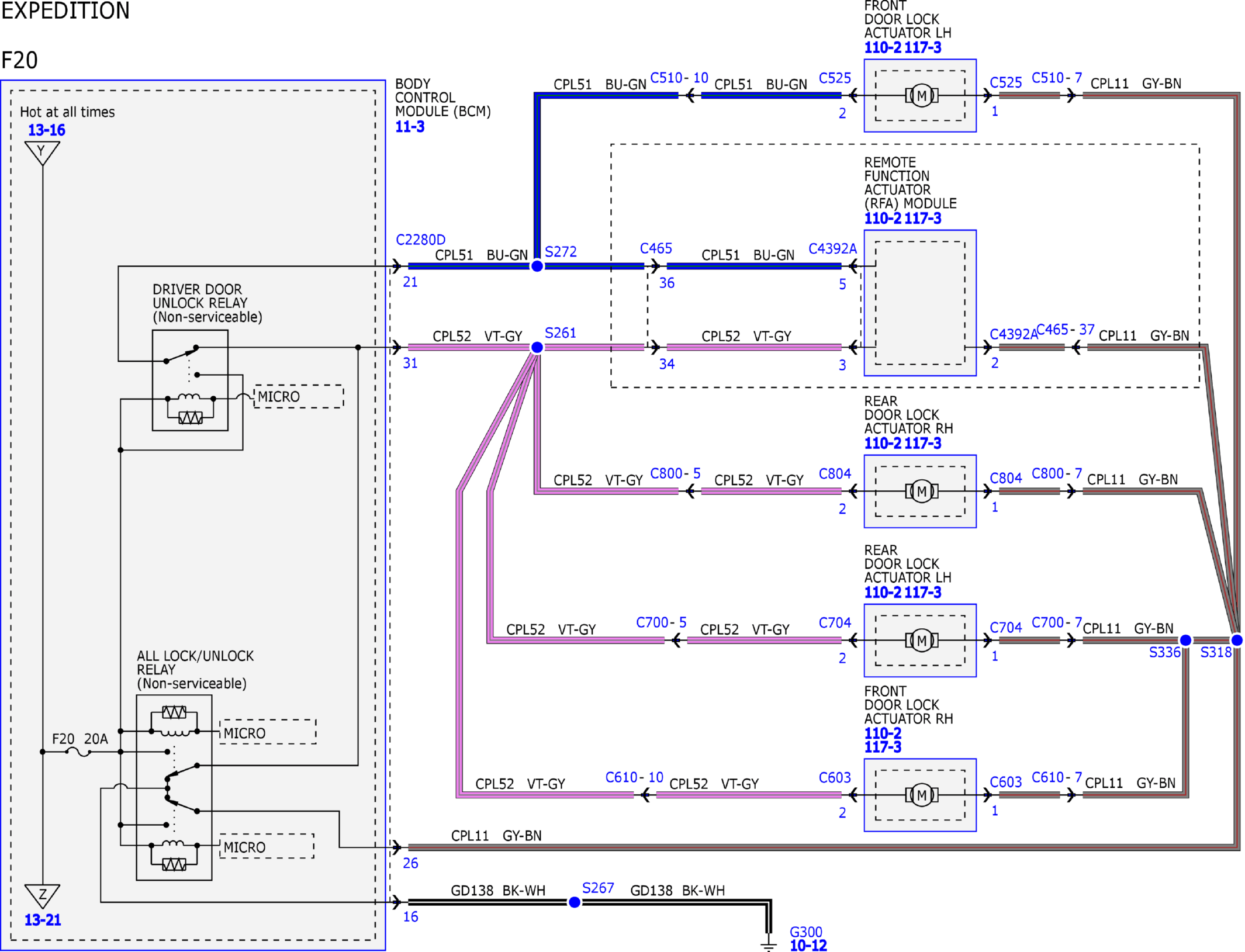This screenshot has width=1245, height=952.
Task: Open 110-2 link under RFA Module label
Action: pos(883,219)
